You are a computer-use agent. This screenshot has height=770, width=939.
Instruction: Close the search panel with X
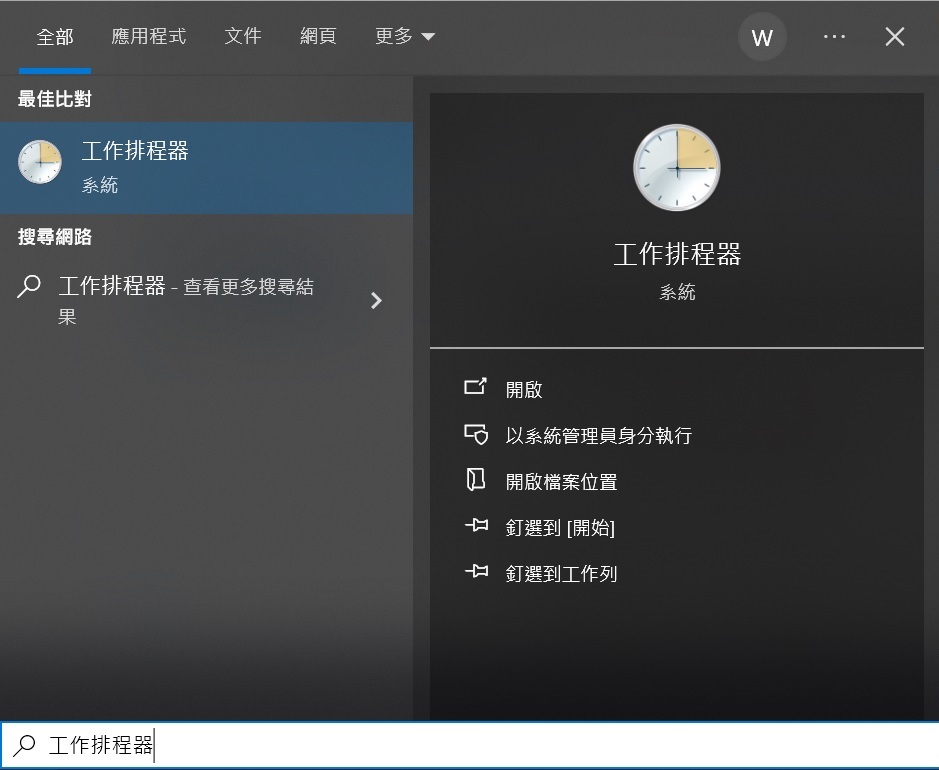click(895, 37)
